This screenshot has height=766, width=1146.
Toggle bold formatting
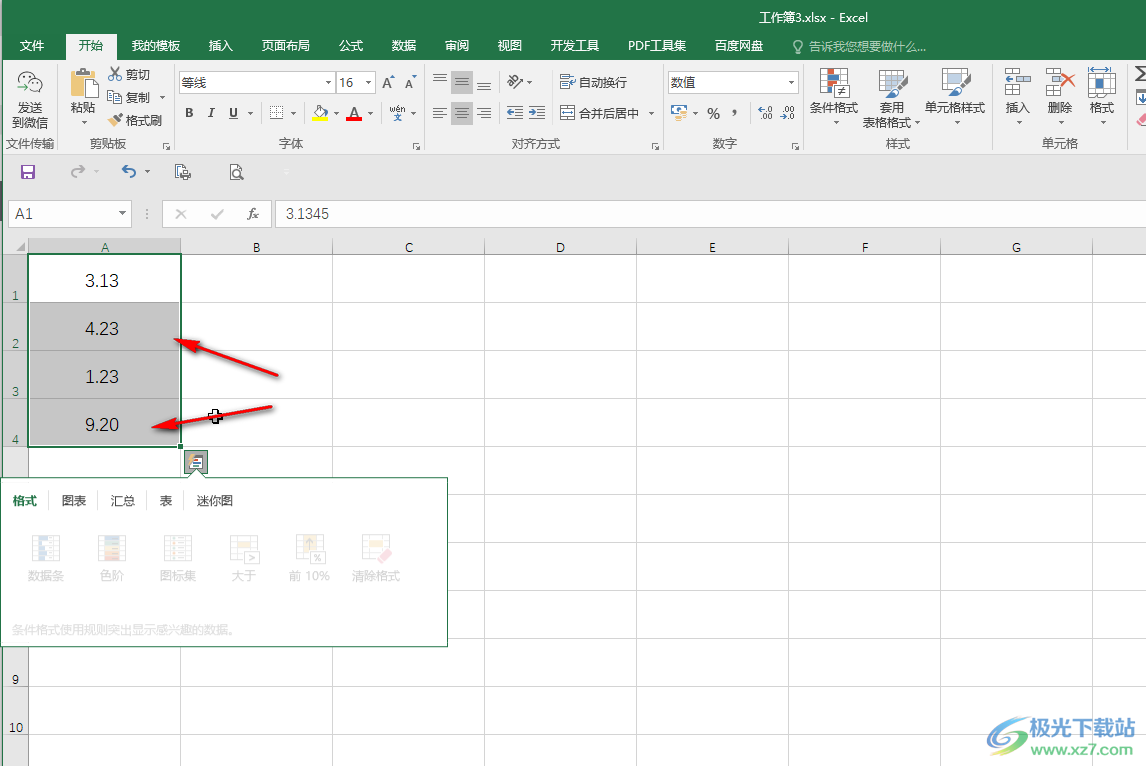189,113
